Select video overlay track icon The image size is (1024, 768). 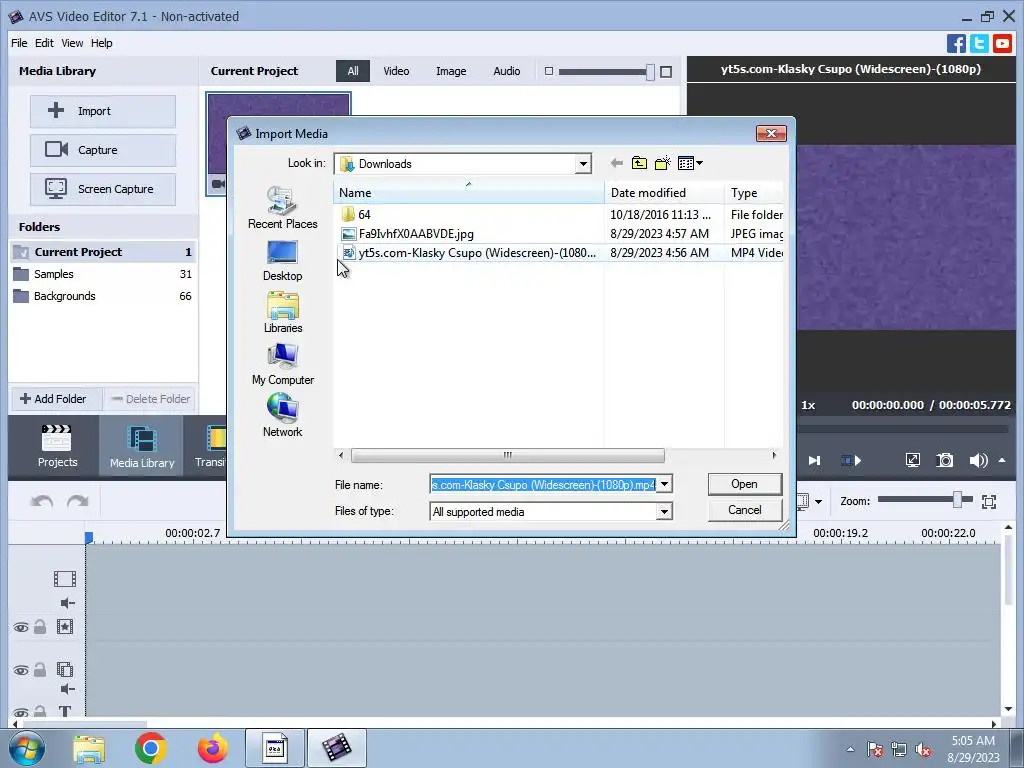tap(65, 669)
